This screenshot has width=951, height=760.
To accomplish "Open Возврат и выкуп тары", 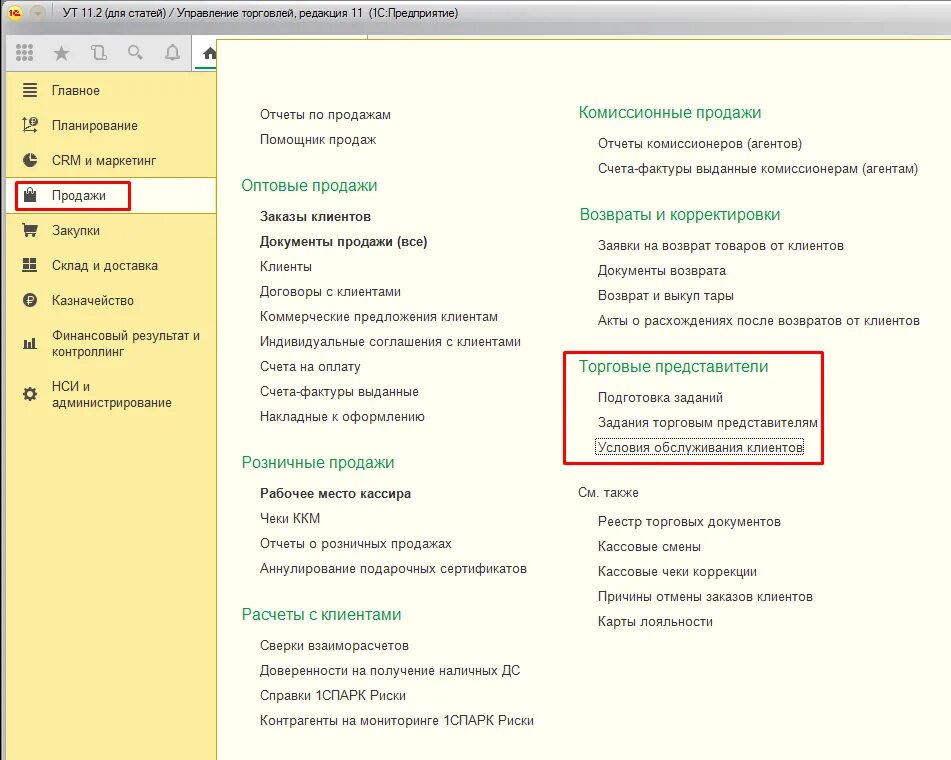I will [665, 295].
